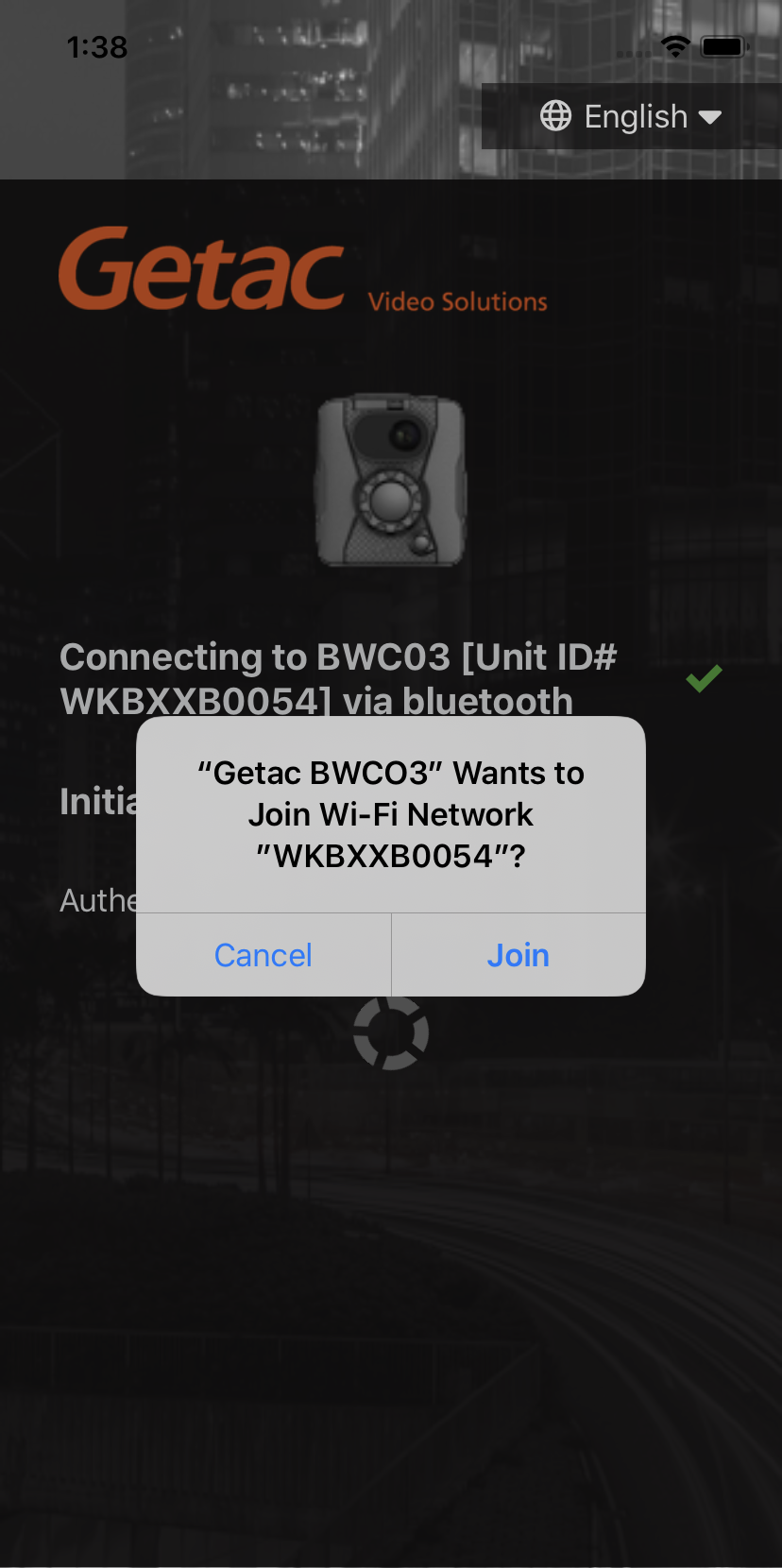Tap the Join button in Wi-Fi dialog
The width and height of the screenshot is (782, 1568).
[518, 955]
